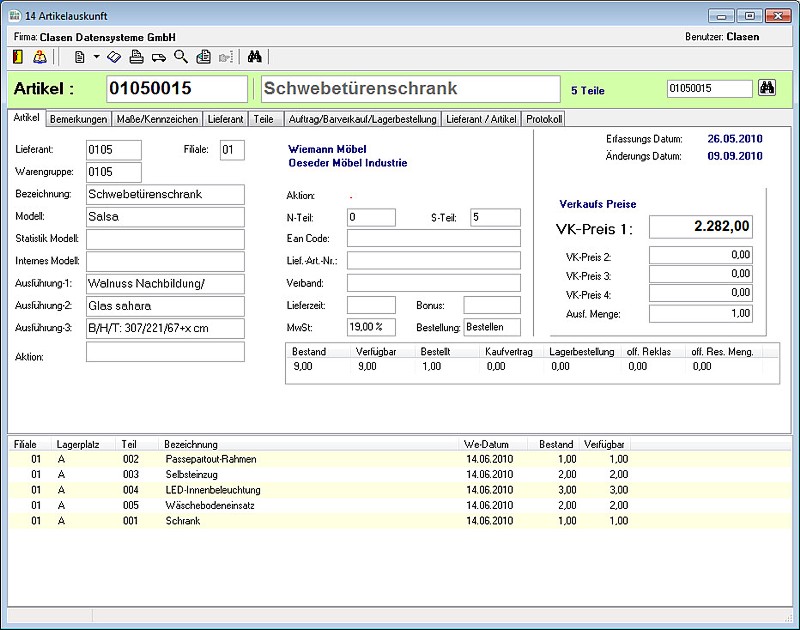Click the new document toolbar icon

(79, 57)
